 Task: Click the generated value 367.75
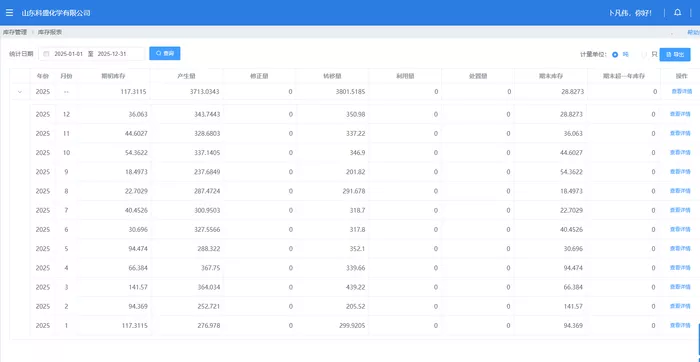pos(212,268)
